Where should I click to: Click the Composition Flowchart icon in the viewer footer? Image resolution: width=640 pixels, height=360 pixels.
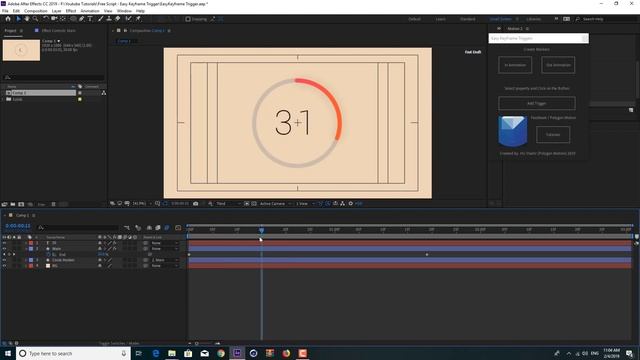coord(342,203)
